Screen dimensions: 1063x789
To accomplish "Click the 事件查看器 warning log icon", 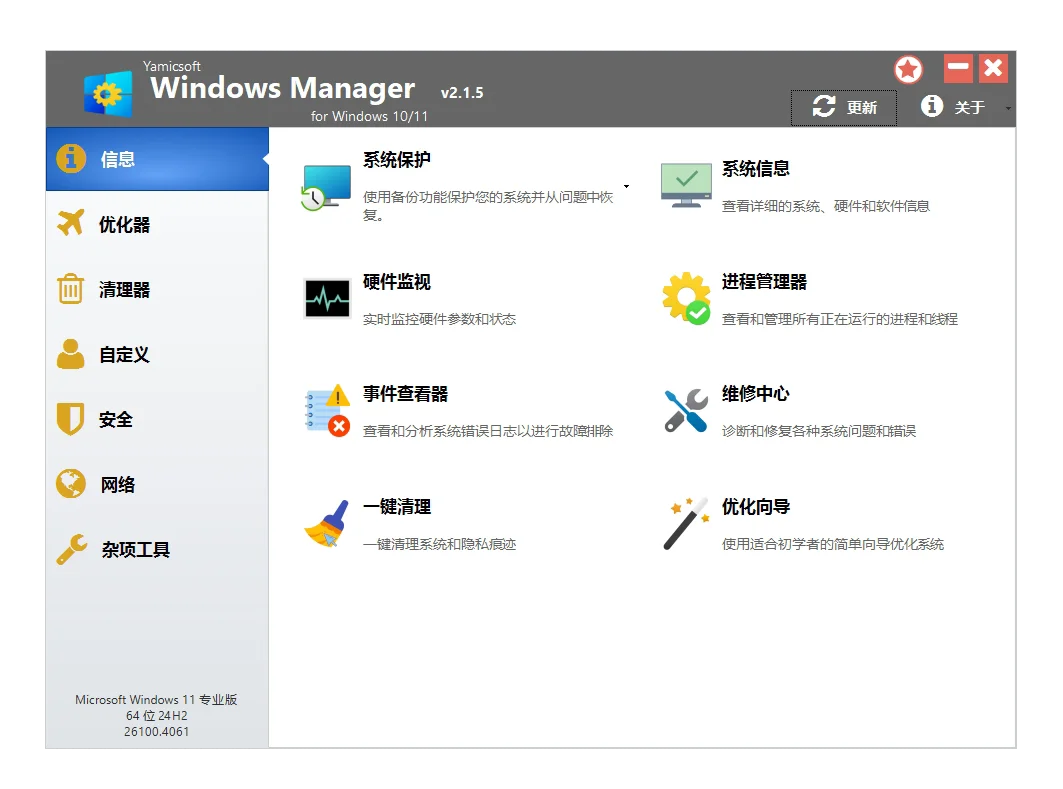I will (327, 411).
